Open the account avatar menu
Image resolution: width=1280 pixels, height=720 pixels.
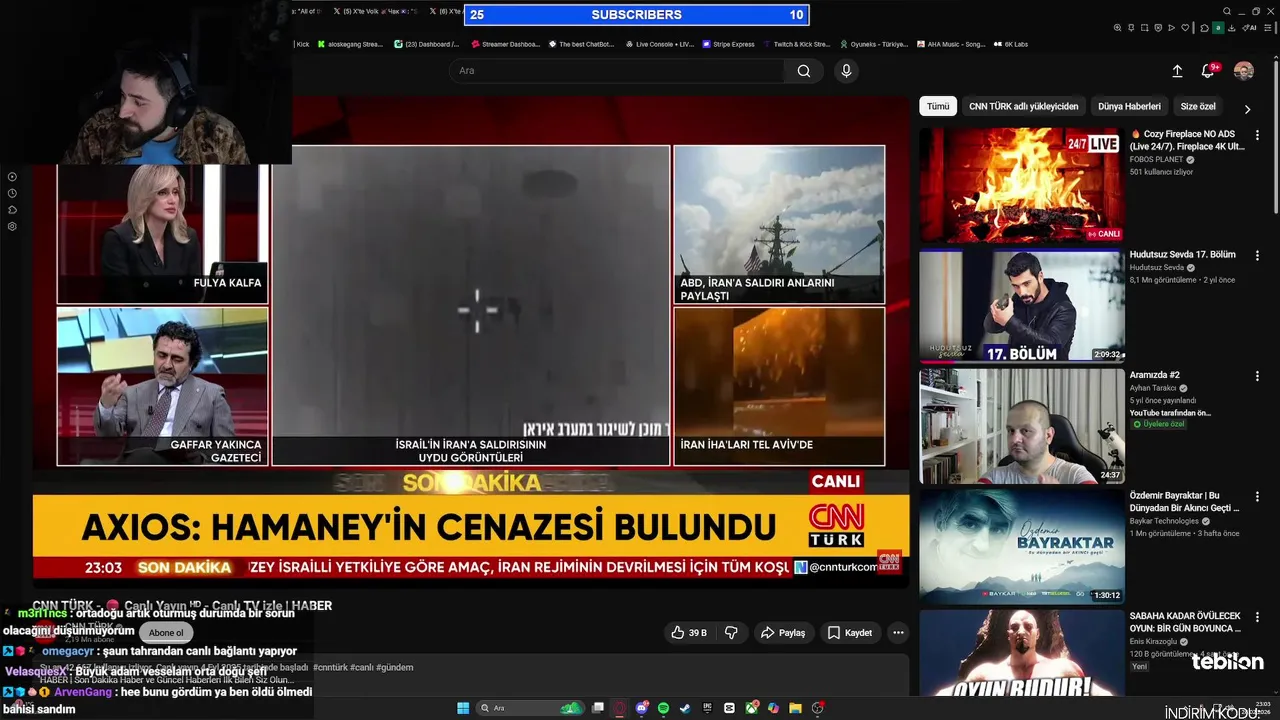coord(1243,71)
